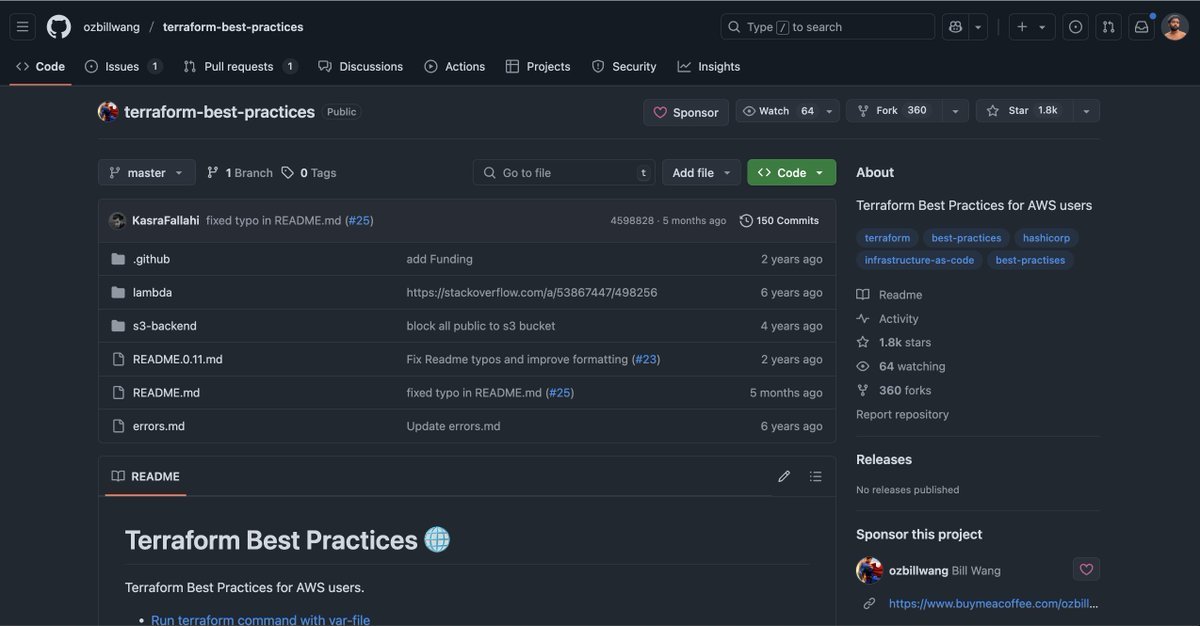Image resolution: width=1200 pixels, height=626 pixels.
Task: Open the KasraFallahi author link
Action: pyautogui.click(x=166, y=220)
